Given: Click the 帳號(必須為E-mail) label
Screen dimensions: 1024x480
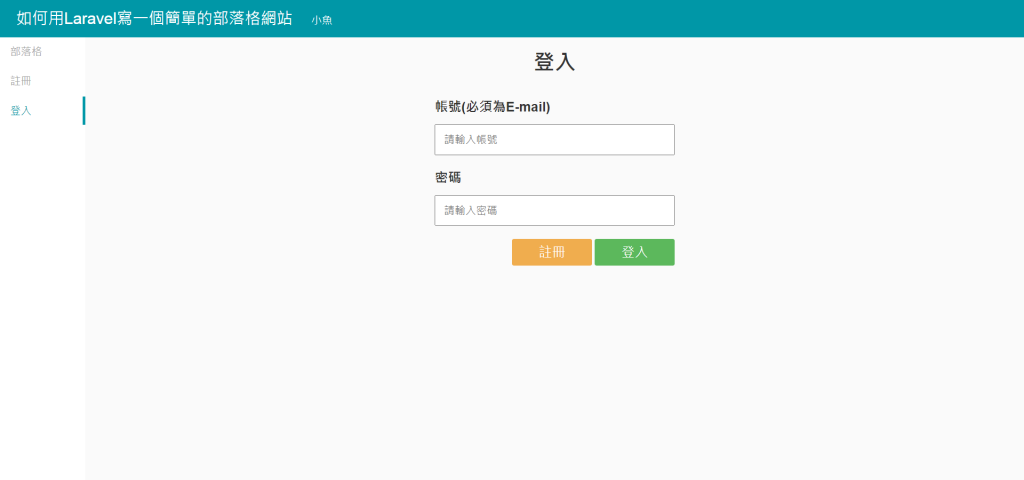Looking at the screenshot, I should [x=493, y=107].
